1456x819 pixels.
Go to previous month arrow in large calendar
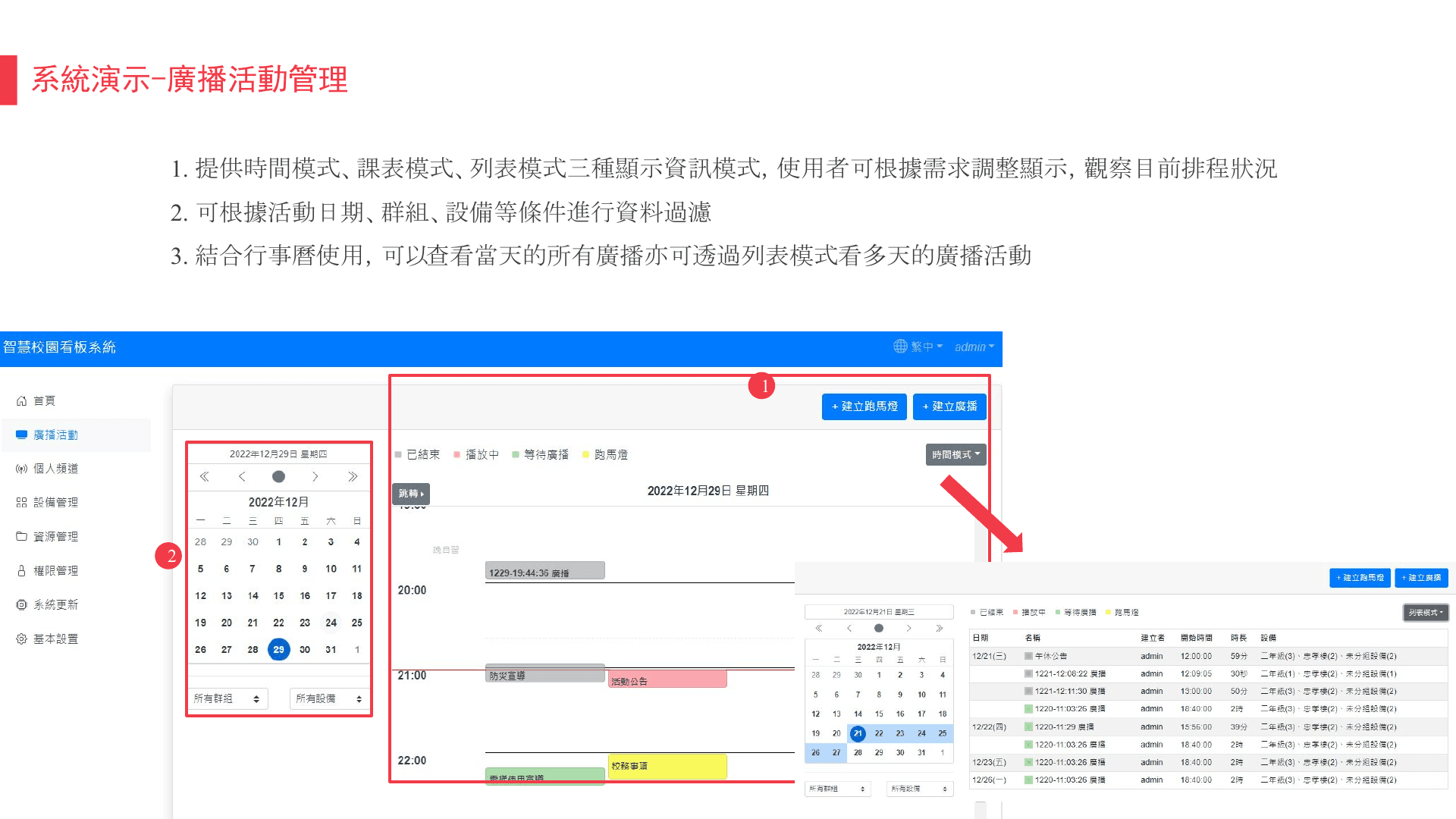point(242,476)
